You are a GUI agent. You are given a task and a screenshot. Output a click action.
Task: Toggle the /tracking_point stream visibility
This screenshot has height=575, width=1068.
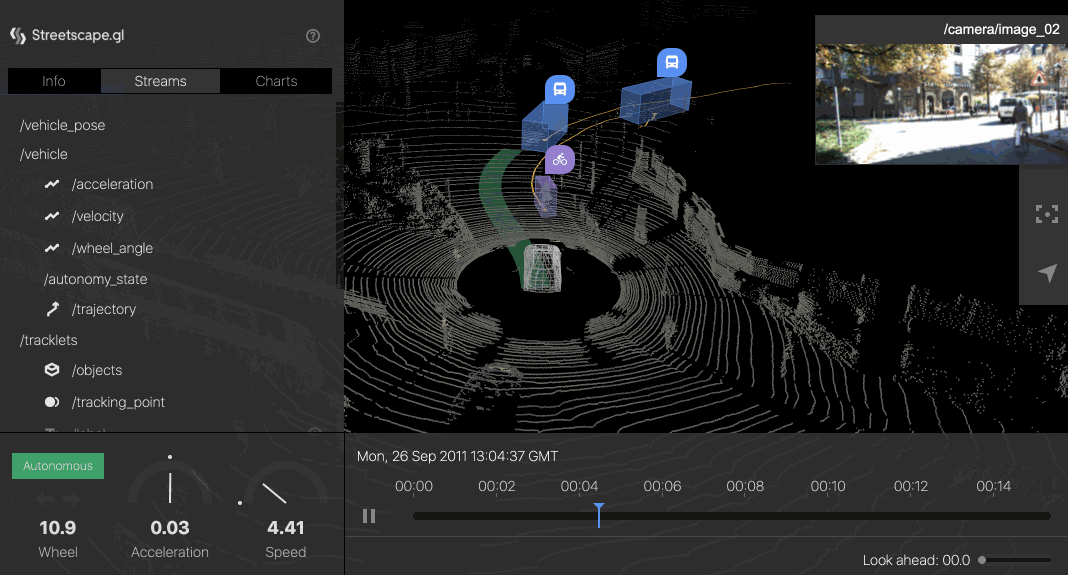[x=118, y=402]
